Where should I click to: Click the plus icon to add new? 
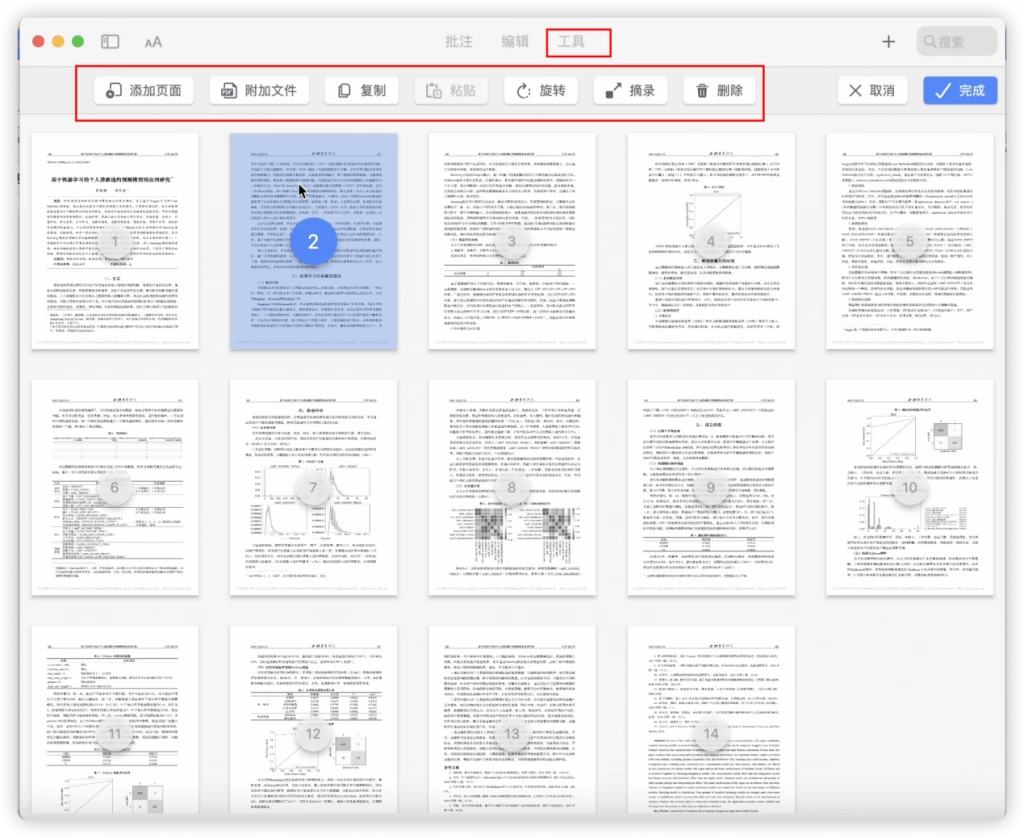888,42
